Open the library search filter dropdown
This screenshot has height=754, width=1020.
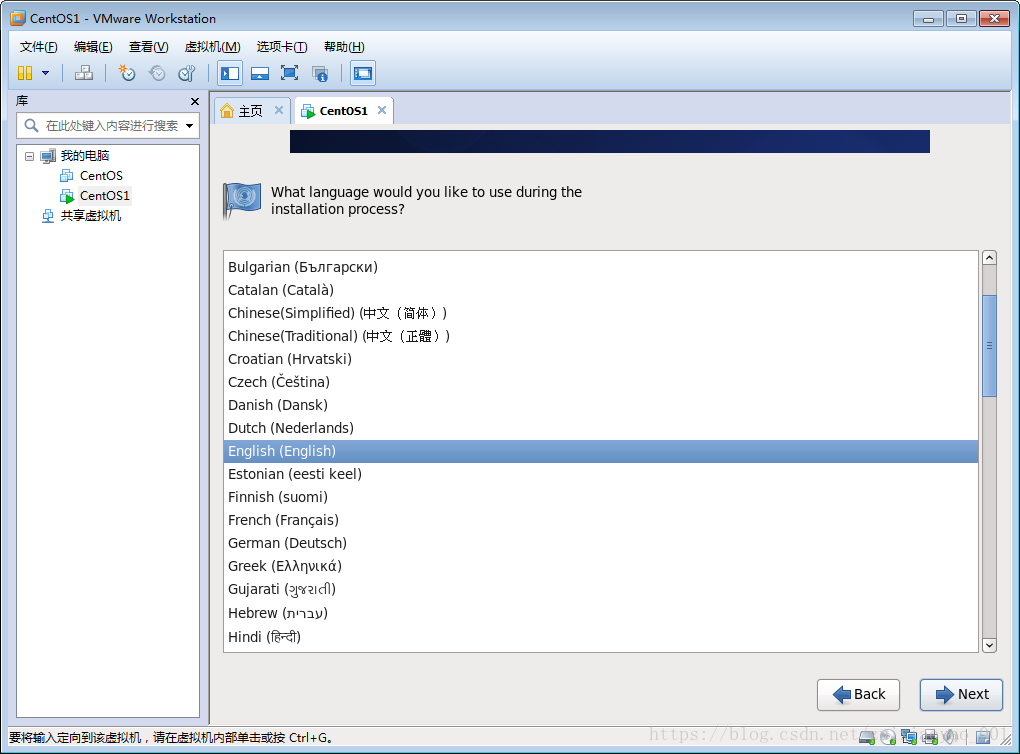pos(189,126)
